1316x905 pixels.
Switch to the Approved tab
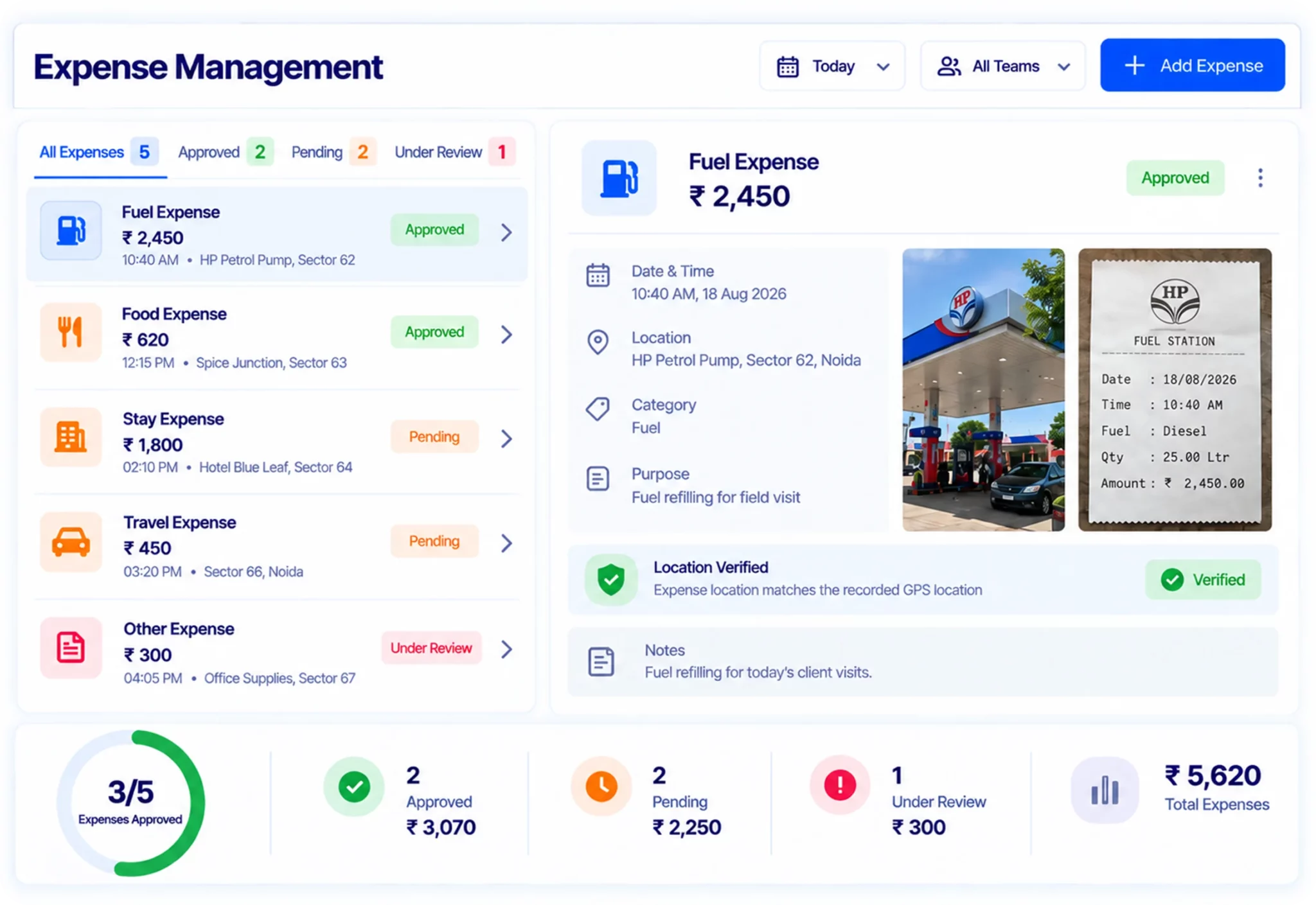[x=226, y=152]
